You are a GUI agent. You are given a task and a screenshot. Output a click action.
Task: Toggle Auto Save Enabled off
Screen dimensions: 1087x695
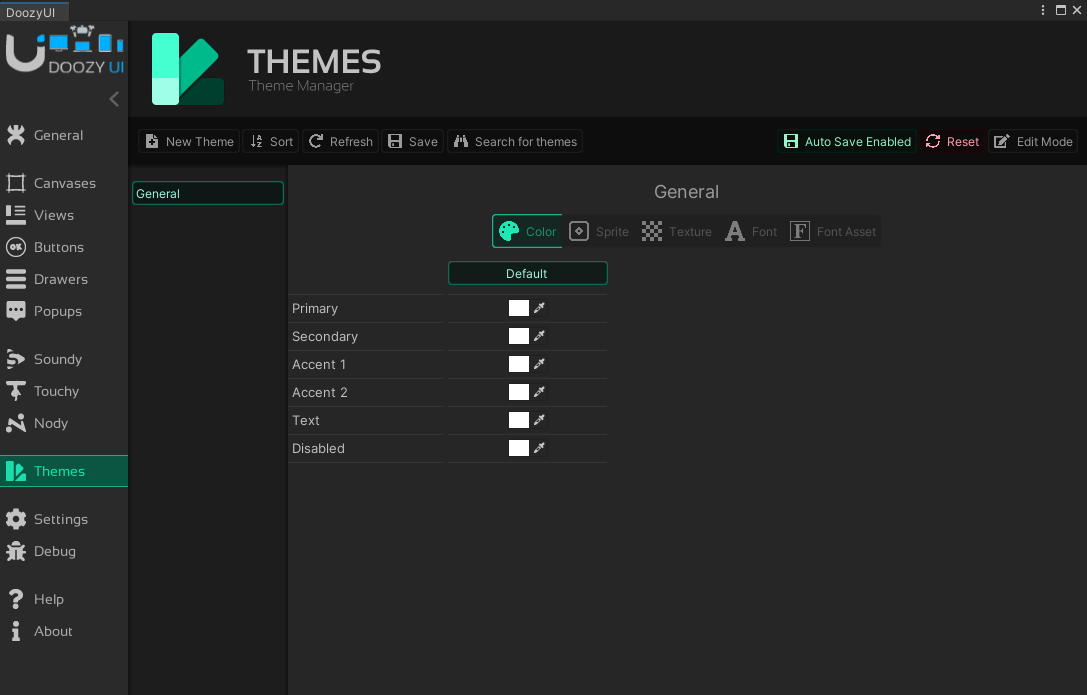[x=846, y=141]
